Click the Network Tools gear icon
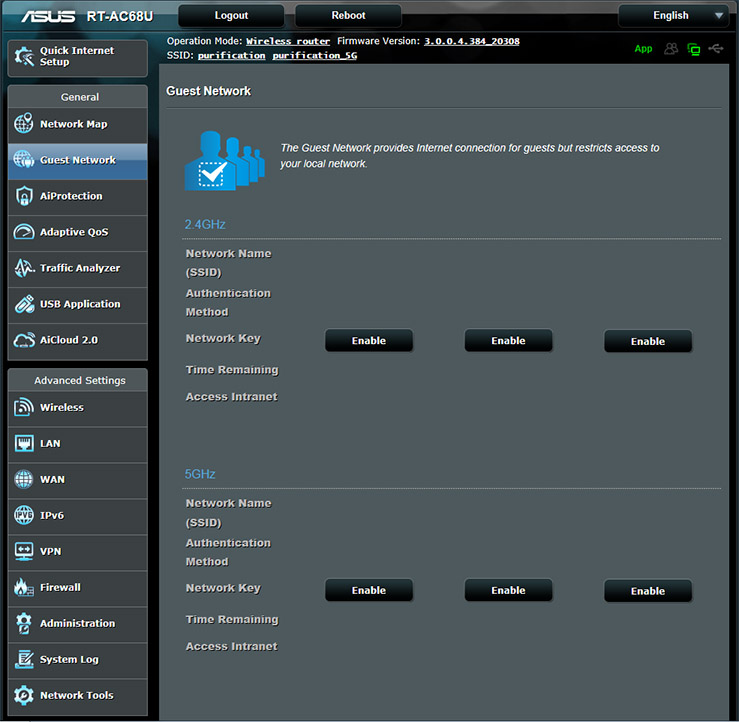The image size is (739, 722). point(24,695)
